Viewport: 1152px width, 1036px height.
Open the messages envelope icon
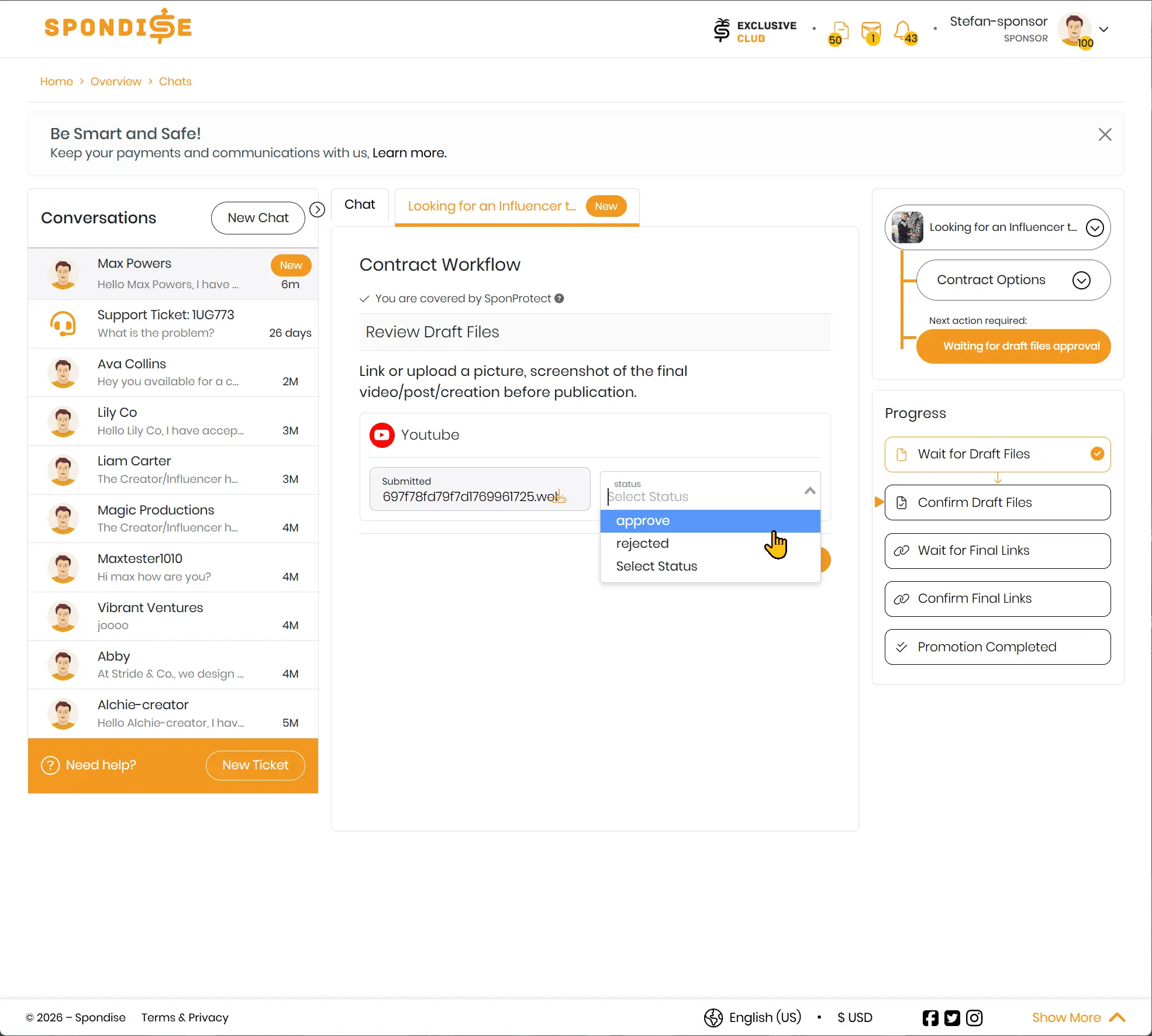pyautogui.click(x=871, y=32)
